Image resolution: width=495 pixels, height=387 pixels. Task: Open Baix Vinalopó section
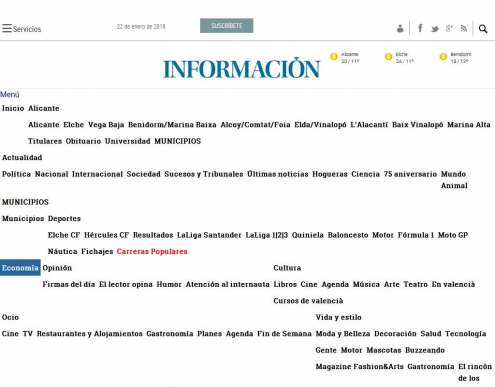[x=417, y=125]
